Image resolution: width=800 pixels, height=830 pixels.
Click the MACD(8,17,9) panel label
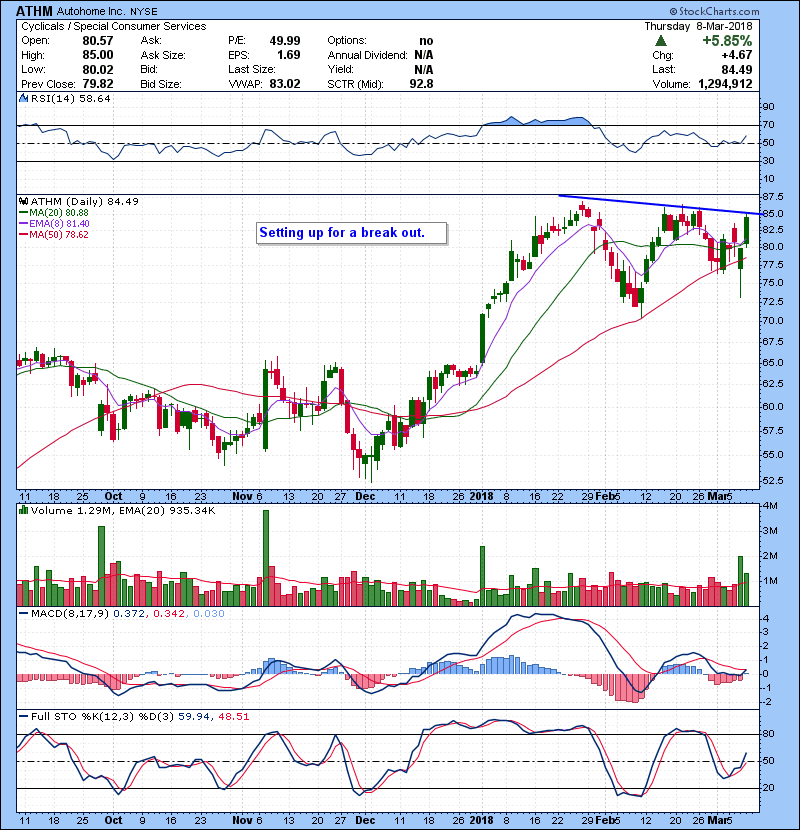(70, 614)
